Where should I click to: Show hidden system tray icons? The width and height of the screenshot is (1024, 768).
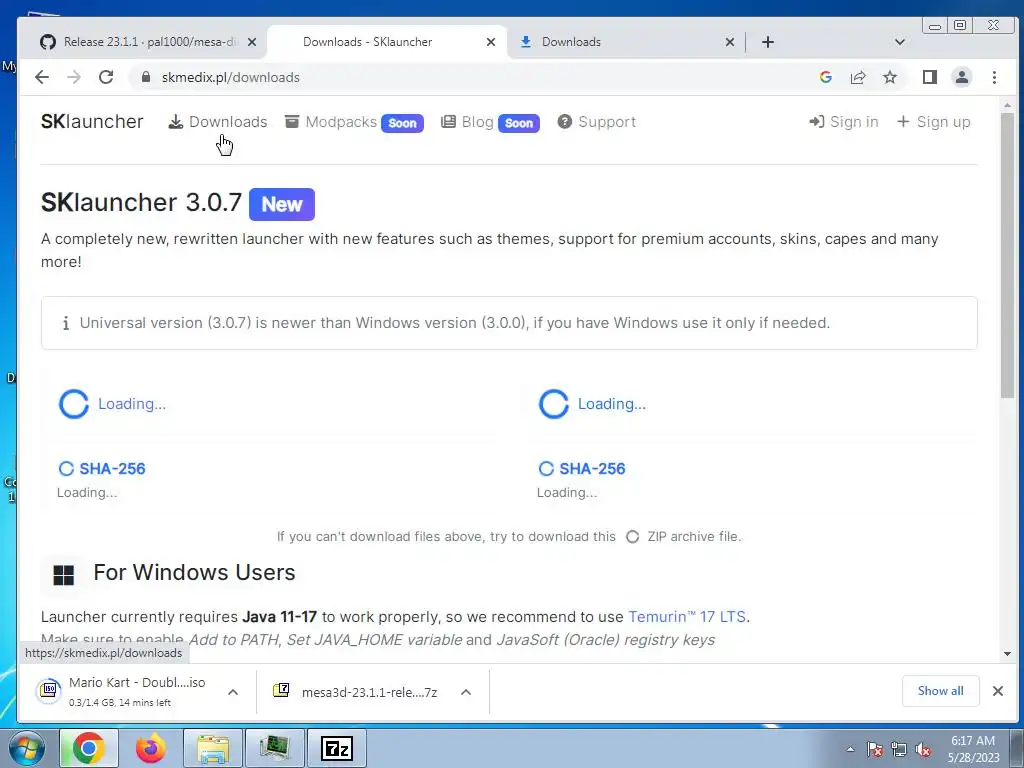pos(850,749)
